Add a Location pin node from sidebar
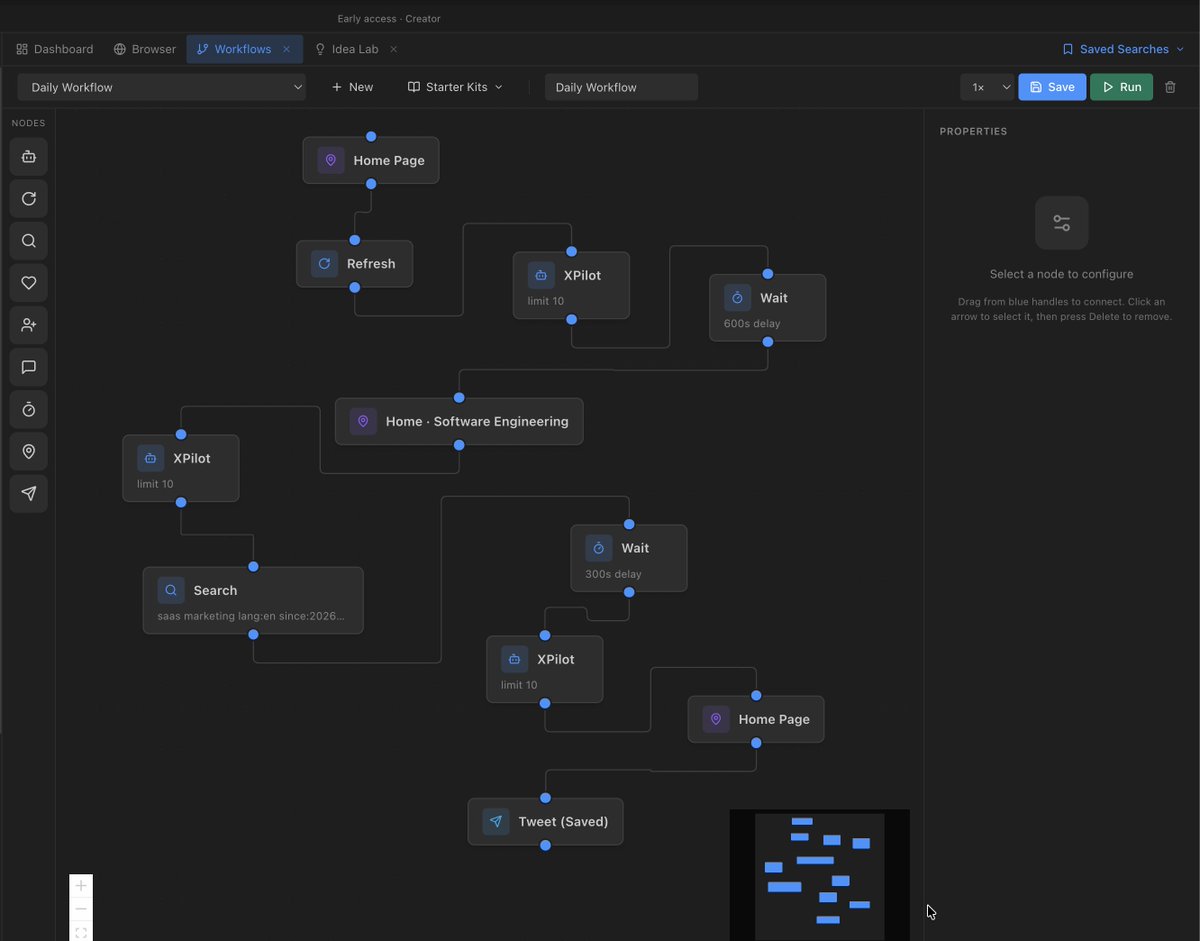The height and width of the screenshot is (941, 1200). pos(28,452)
